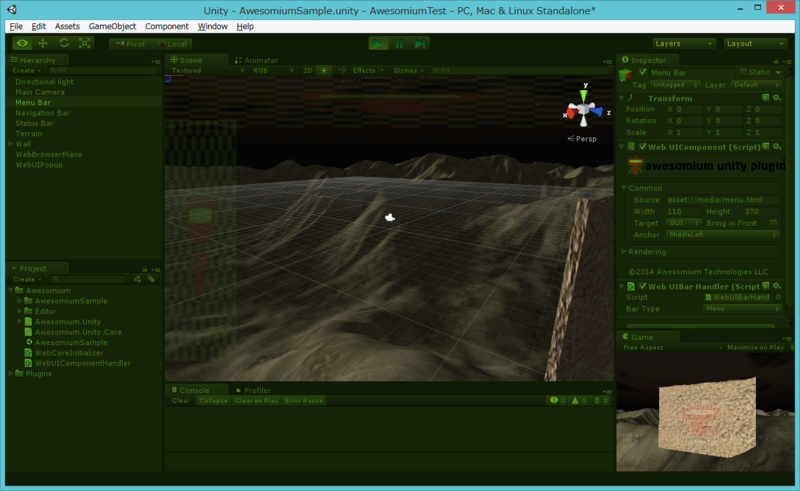This screenshot has width=800, height=491.
Task: Expand the Plugins folder
Action: coord(11,374)
